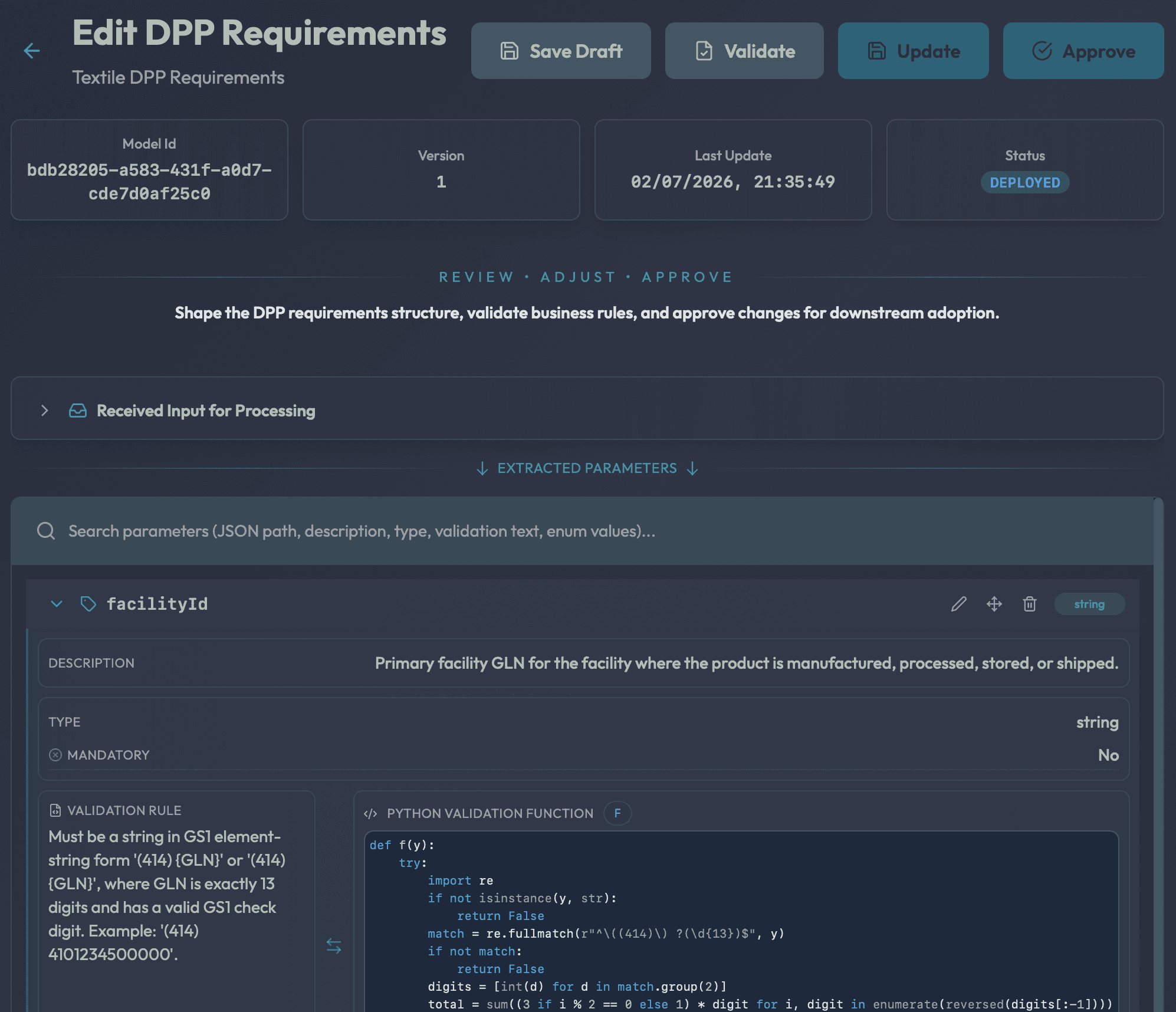The height and width of the screenshot is (1012, 1176).
Task: Click the down arrow left of Extracted Parameters
Action: [482, 468]
